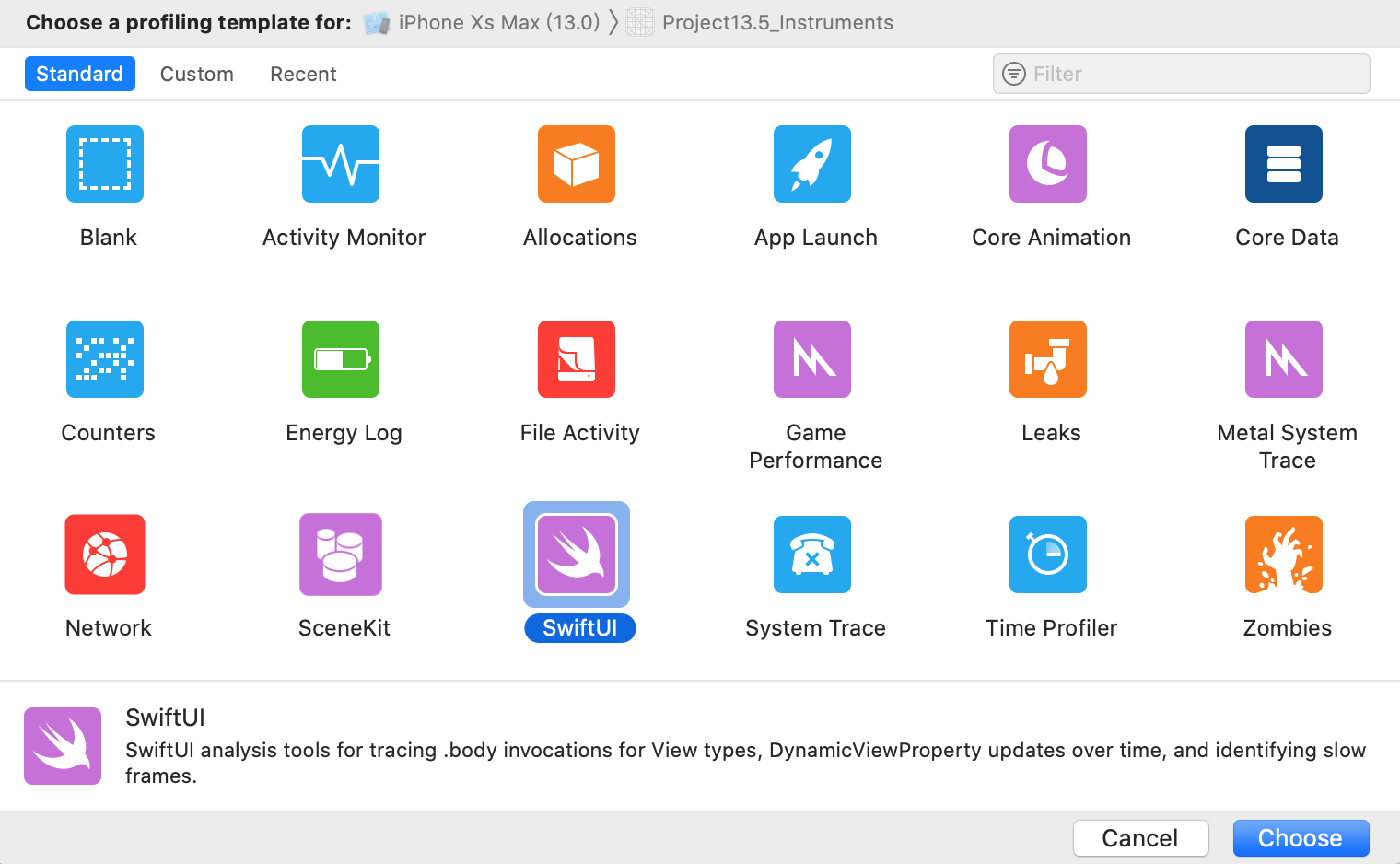
Task: Open the Project13.5_Instruments target selector
Action: pos(760,22)
